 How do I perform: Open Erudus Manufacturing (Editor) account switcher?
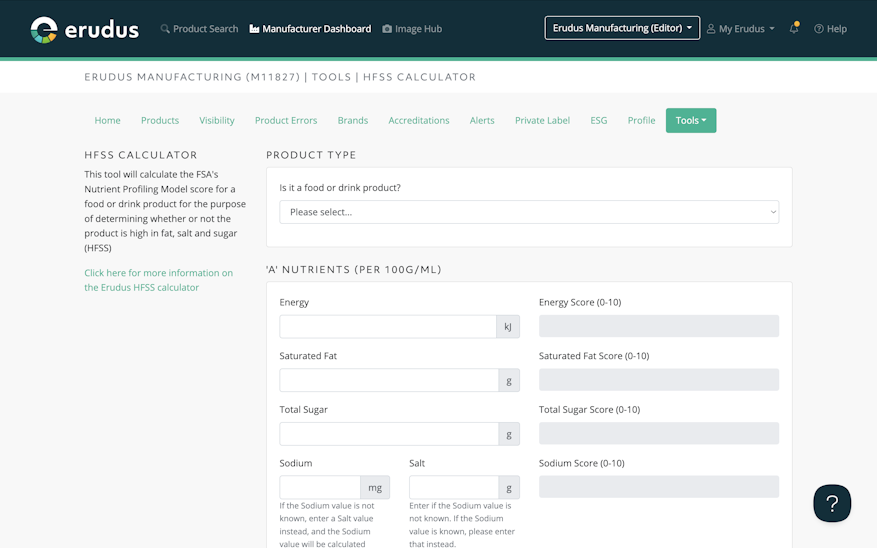pyautogui.click(x=622, y=28)
